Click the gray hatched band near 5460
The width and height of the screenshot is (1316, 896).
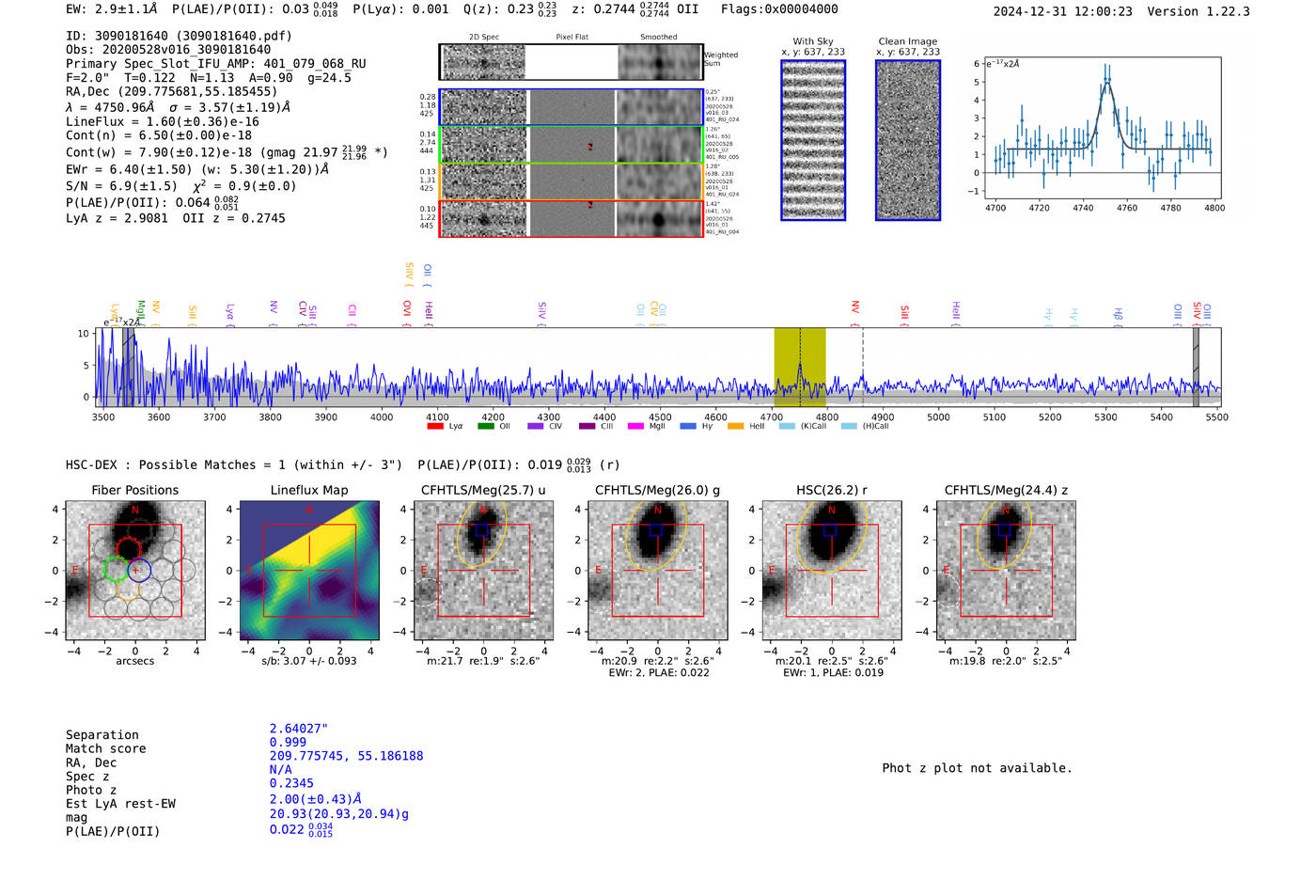(x=1196, y=368)
